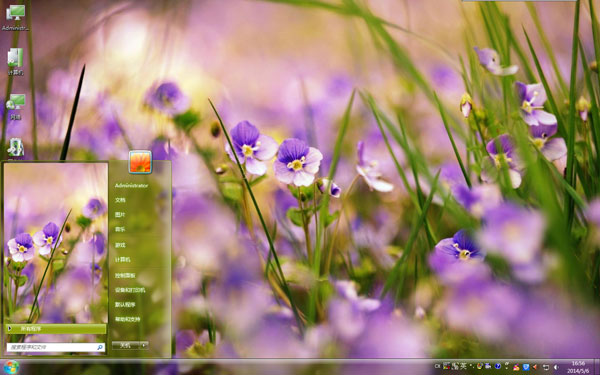Click the sunflower user account picture
600x375 pixels.
[x=140, y=162]
